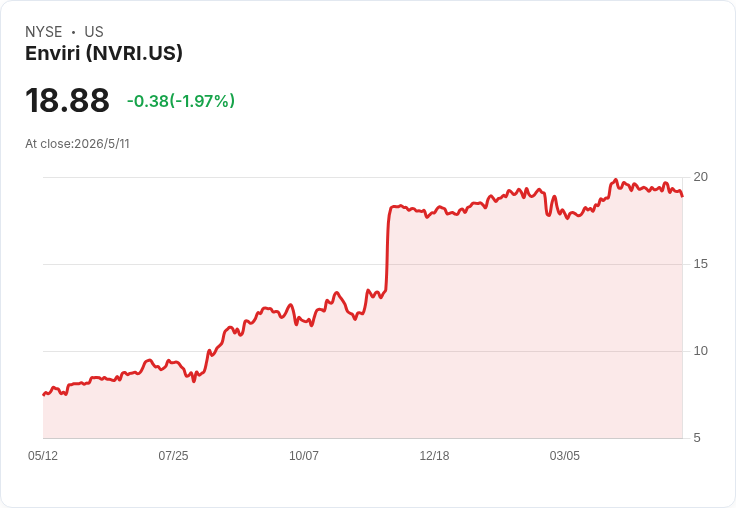Click the 20 price axis label
This screenshot has height=508, width=736.
700,177
